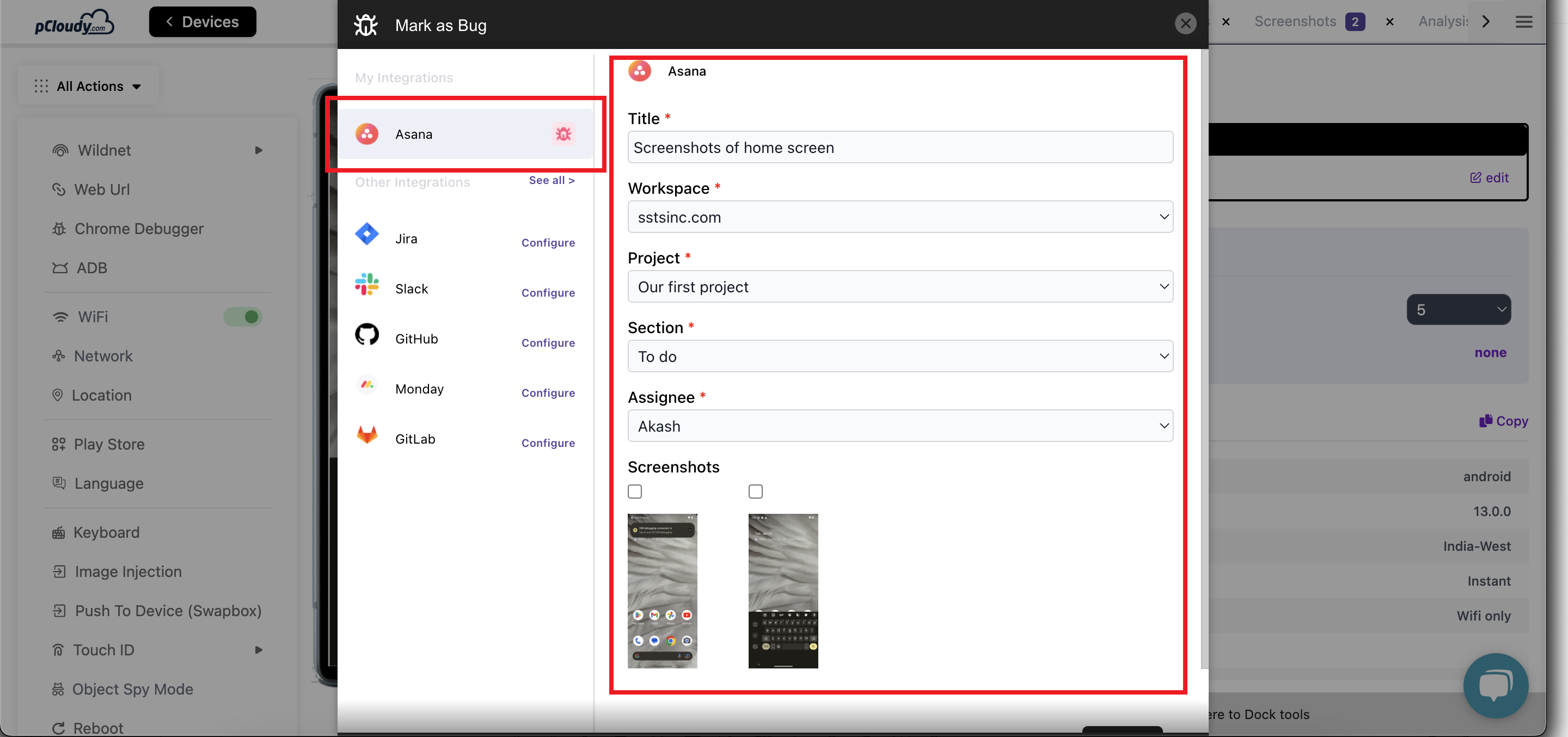Expand the Assignee dropdown showing Akash
This screenshot has height=737, width=1568.
tap(899, 426)
